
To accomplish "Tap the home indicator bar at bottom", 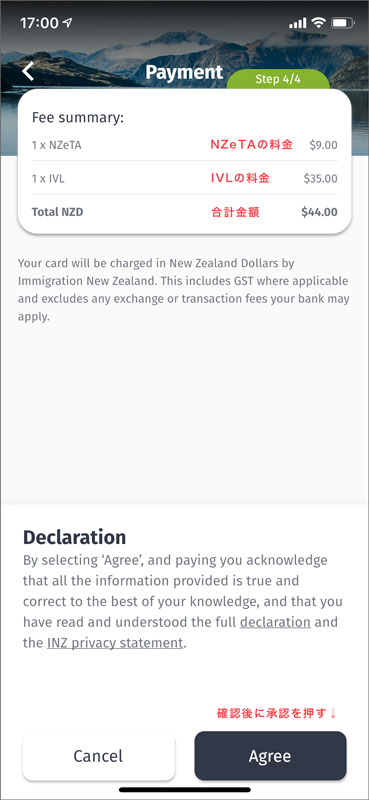I will click(x=185, y=790).
